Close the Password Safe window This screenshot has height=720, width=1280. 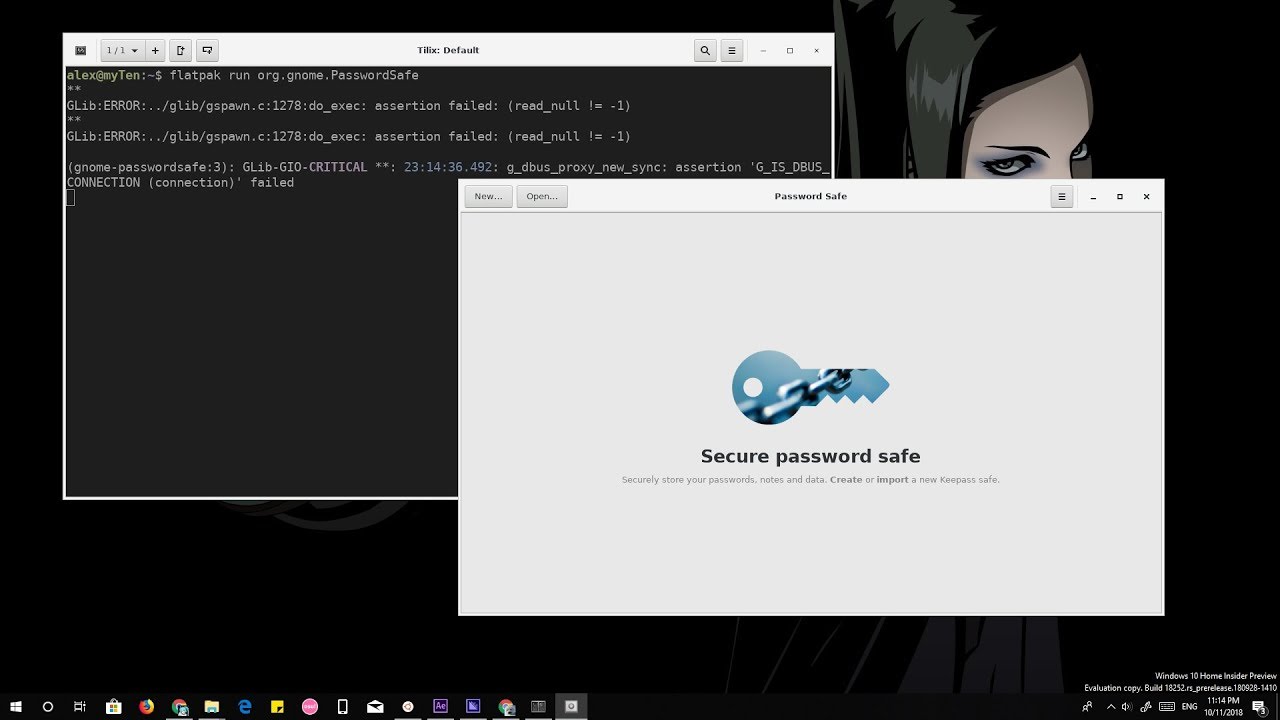1147,197
